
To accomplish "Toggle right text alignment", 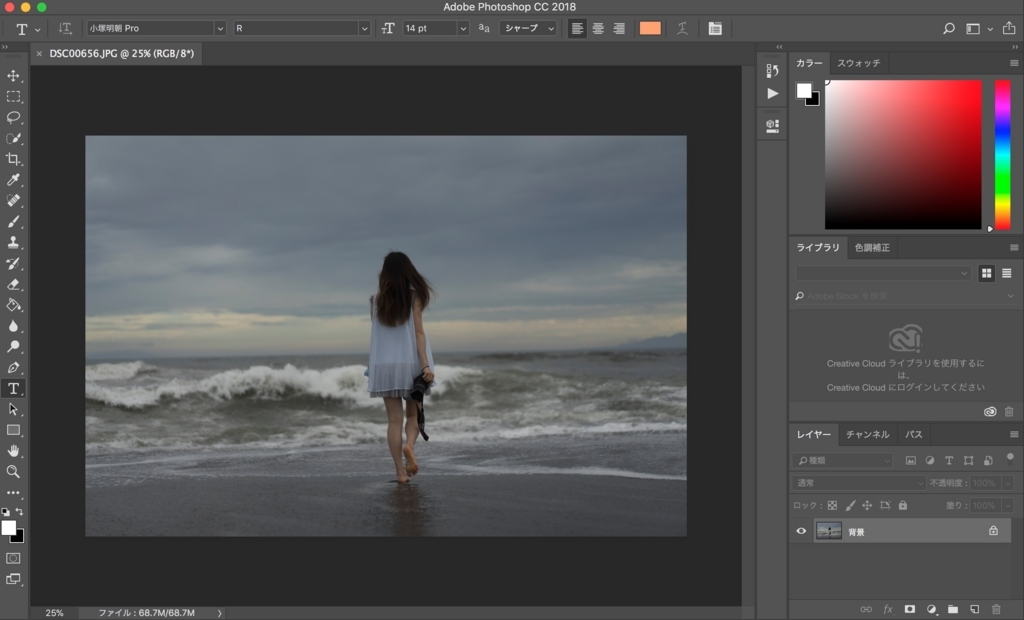I will tap(619, 28).
